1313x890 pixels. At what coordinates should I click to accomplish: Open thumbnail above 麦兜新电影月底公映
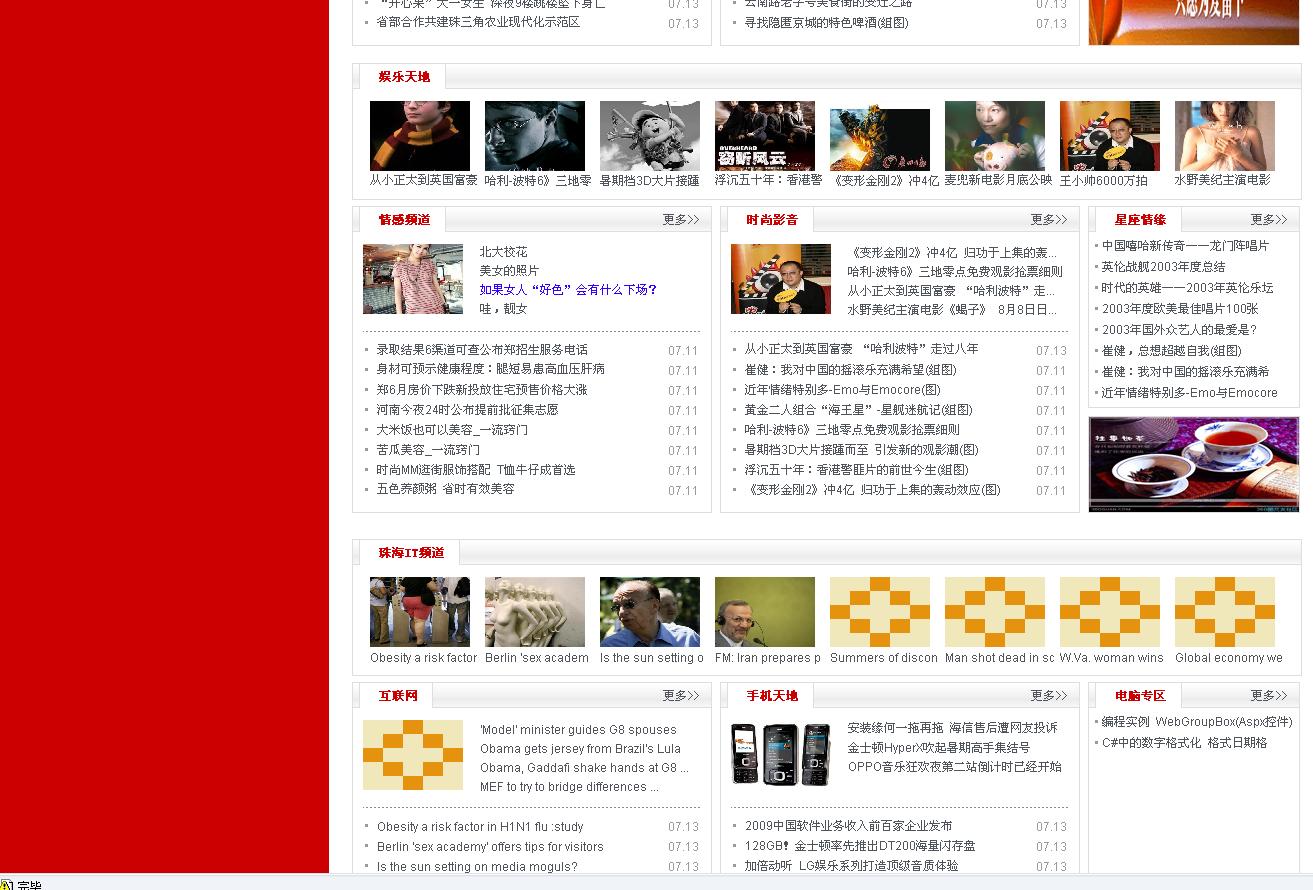[995, 136]
